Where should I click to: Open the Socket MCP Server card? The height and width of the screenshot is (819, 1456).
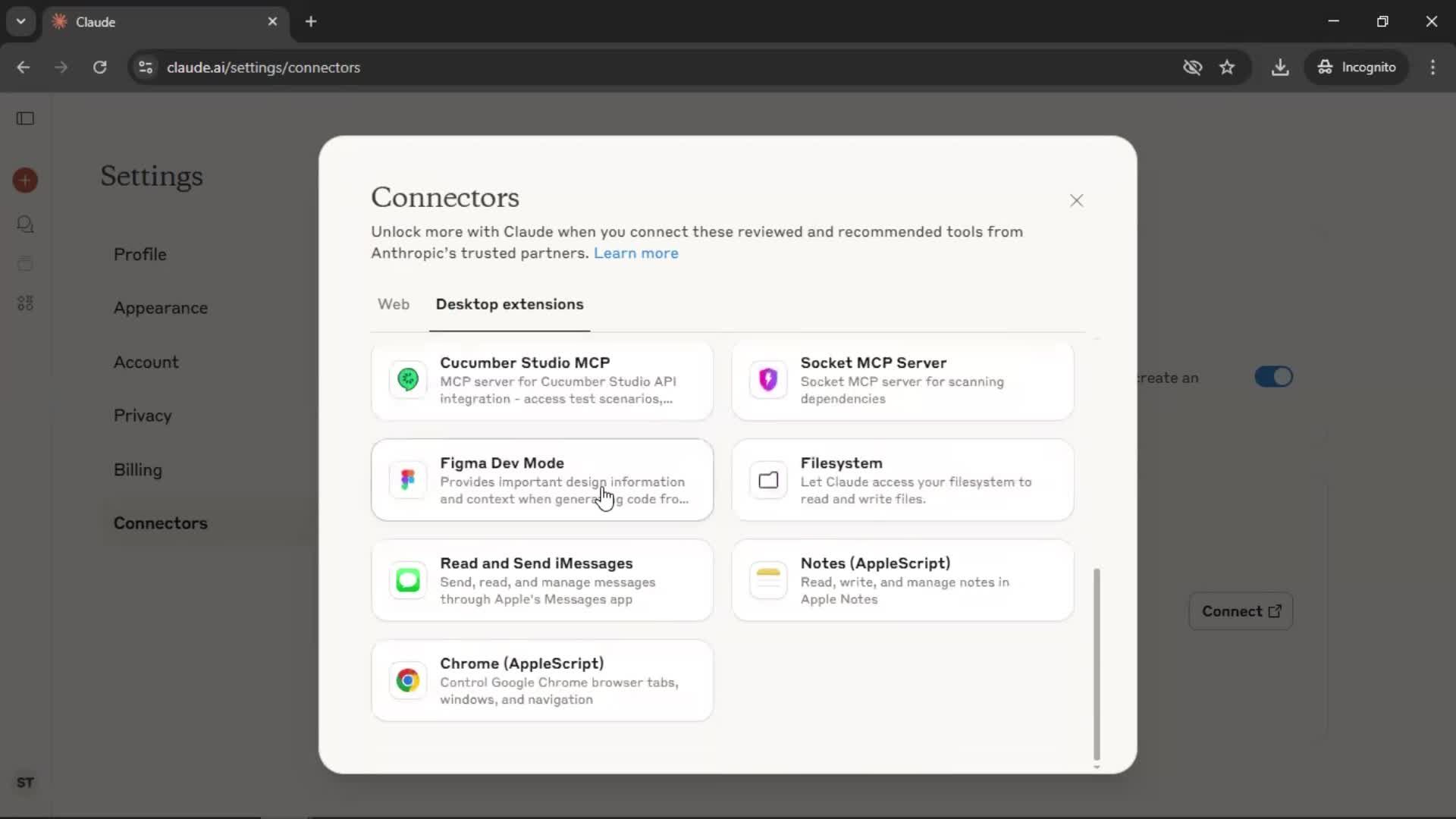(902, 379)
